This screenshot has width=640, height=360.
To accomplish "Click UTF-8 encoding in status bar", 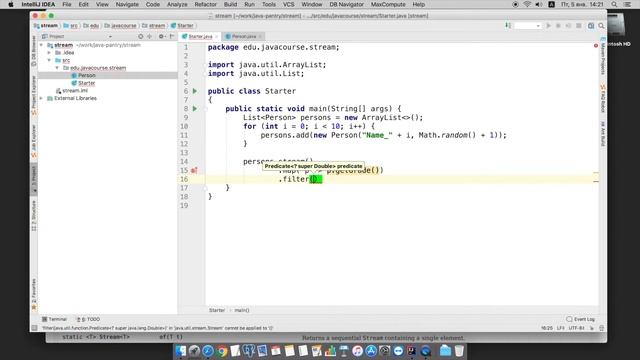I will click(x=576, y=328).
